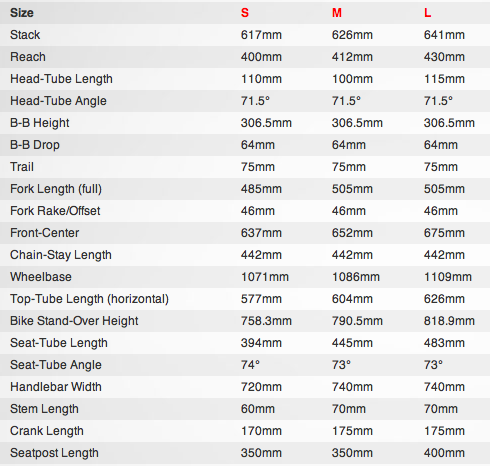Click the 60mm Stem Length value
Image resolution: width=490 pixels, height=466 pixels.
(x=258, y=409)
